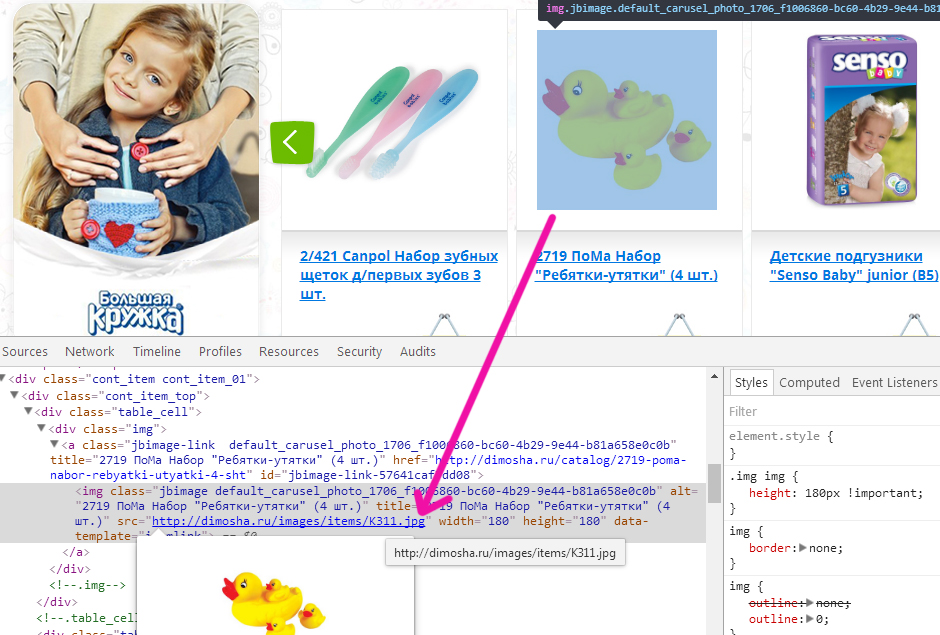The image size is (940, 635).
Task: Click the Elements panel scrollbar thumb
Action: click(x=714, y=483)
